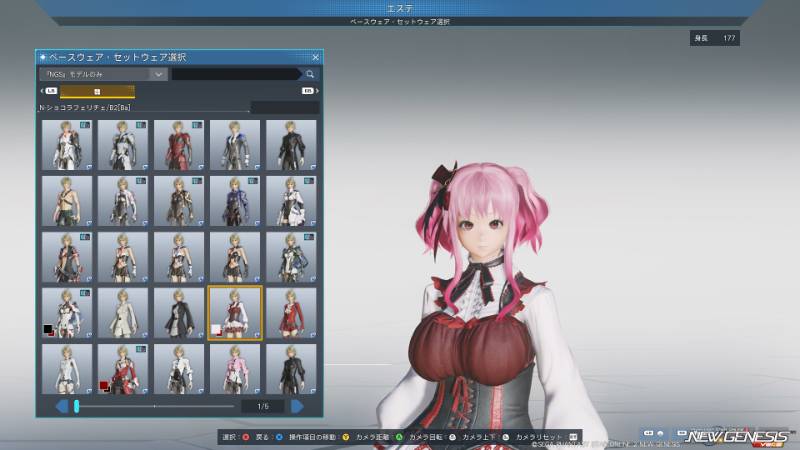This screenshot has height=450, width=800.
Task: Click the cyan page slider handle
Action: (x=77, y=407)
